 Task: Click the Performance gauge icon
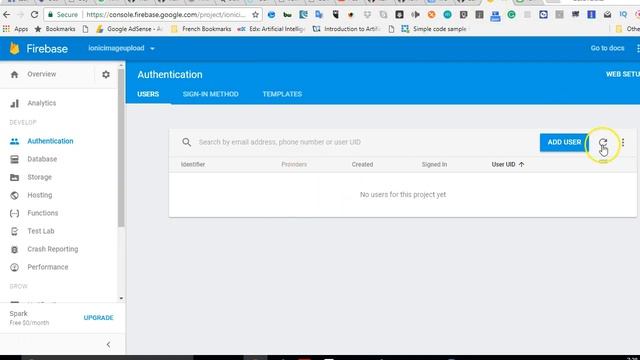point(15,267)
